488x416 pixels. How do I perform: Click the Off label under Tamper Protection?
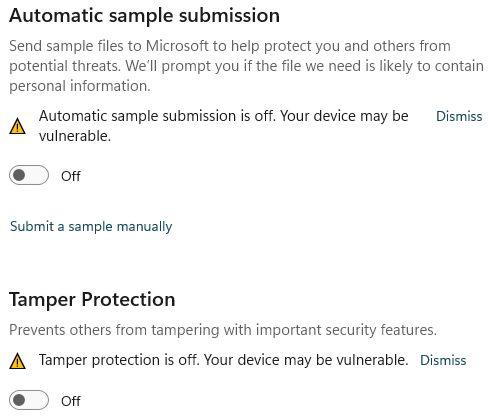71,401
